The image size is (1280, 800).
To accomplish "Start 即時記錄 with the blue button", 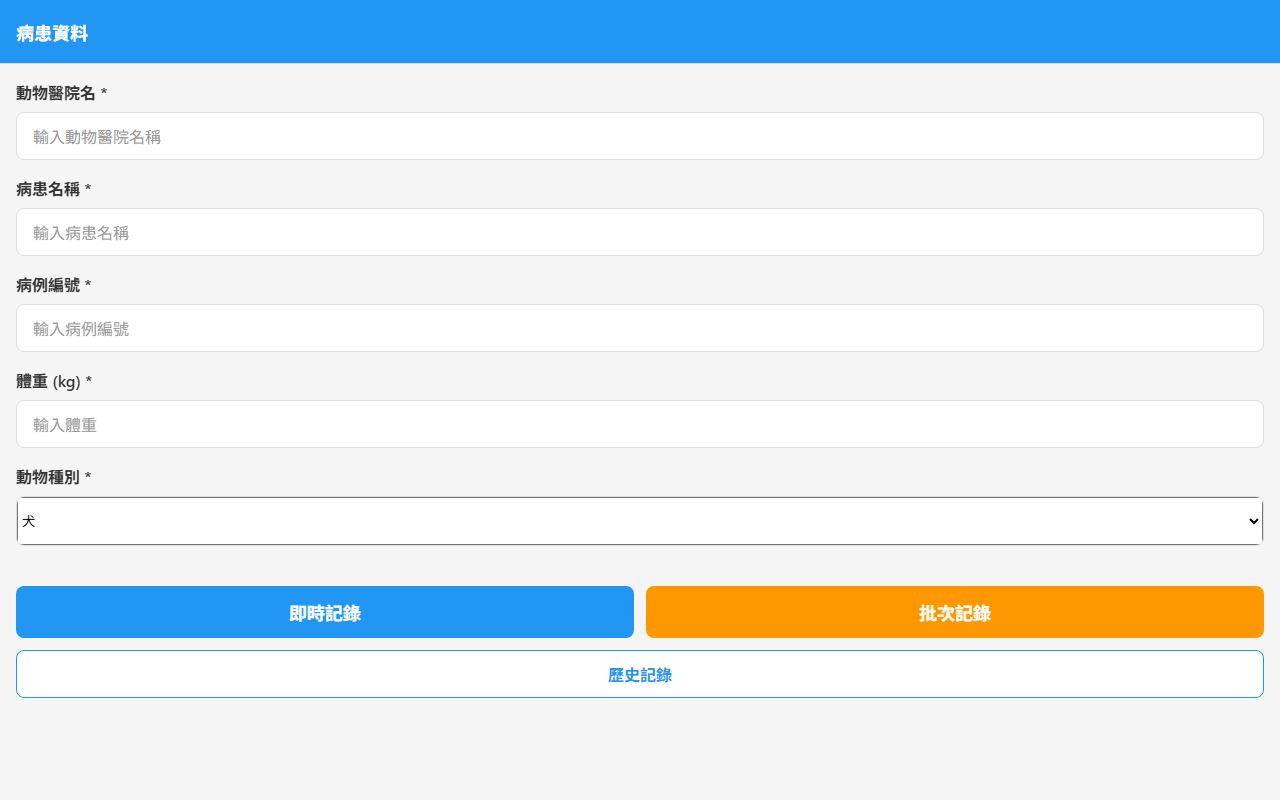I will (325, 612).
